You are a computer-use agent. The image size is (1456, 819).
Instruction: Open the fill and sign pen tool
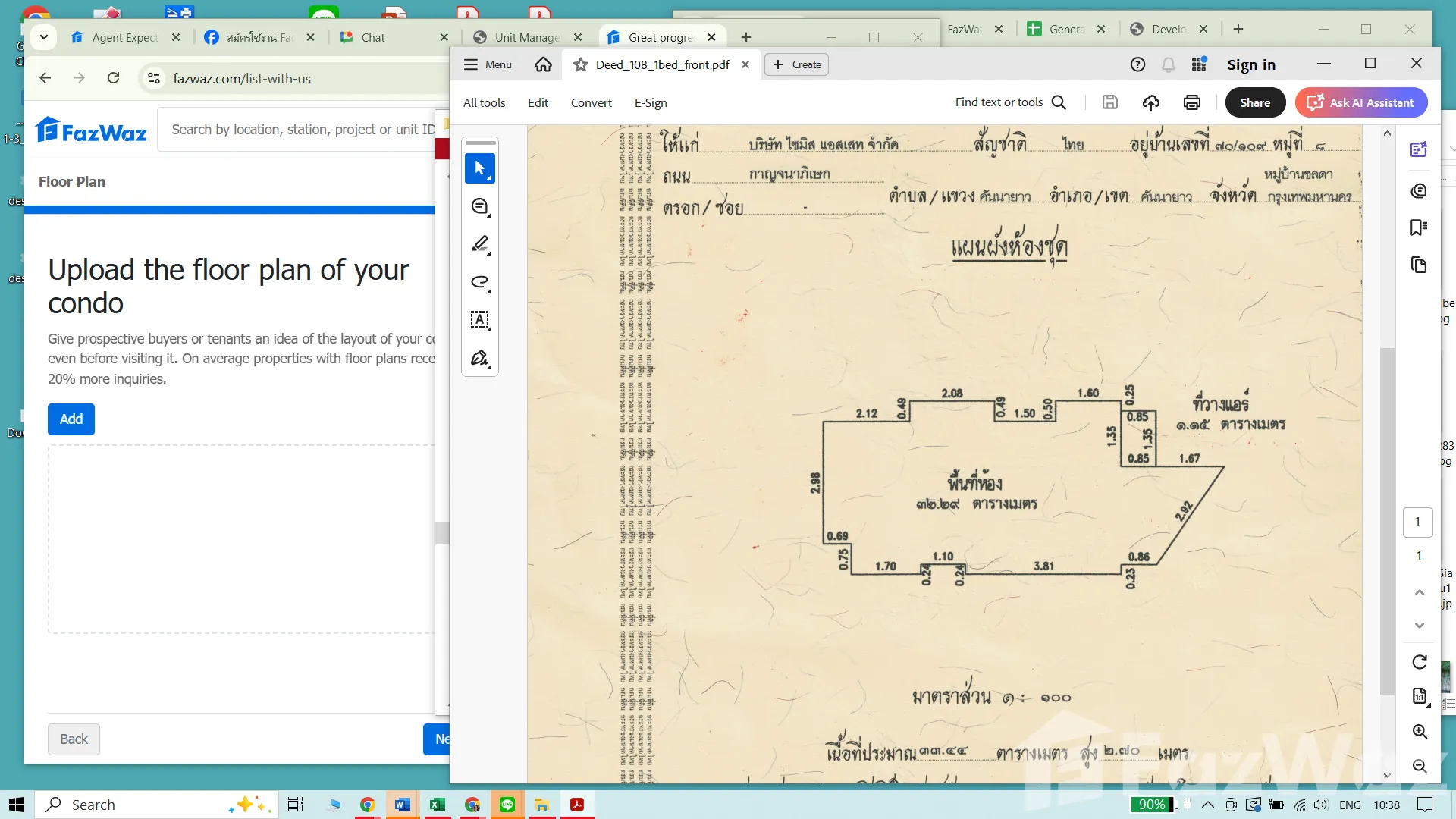479,358
